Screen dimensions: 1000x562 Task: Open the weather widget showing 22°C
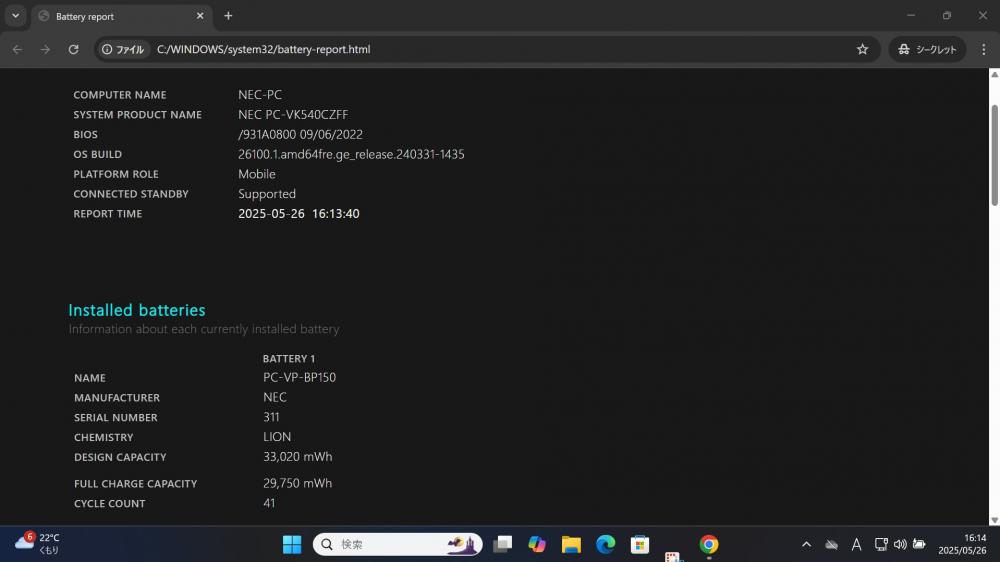pos(37,544)
